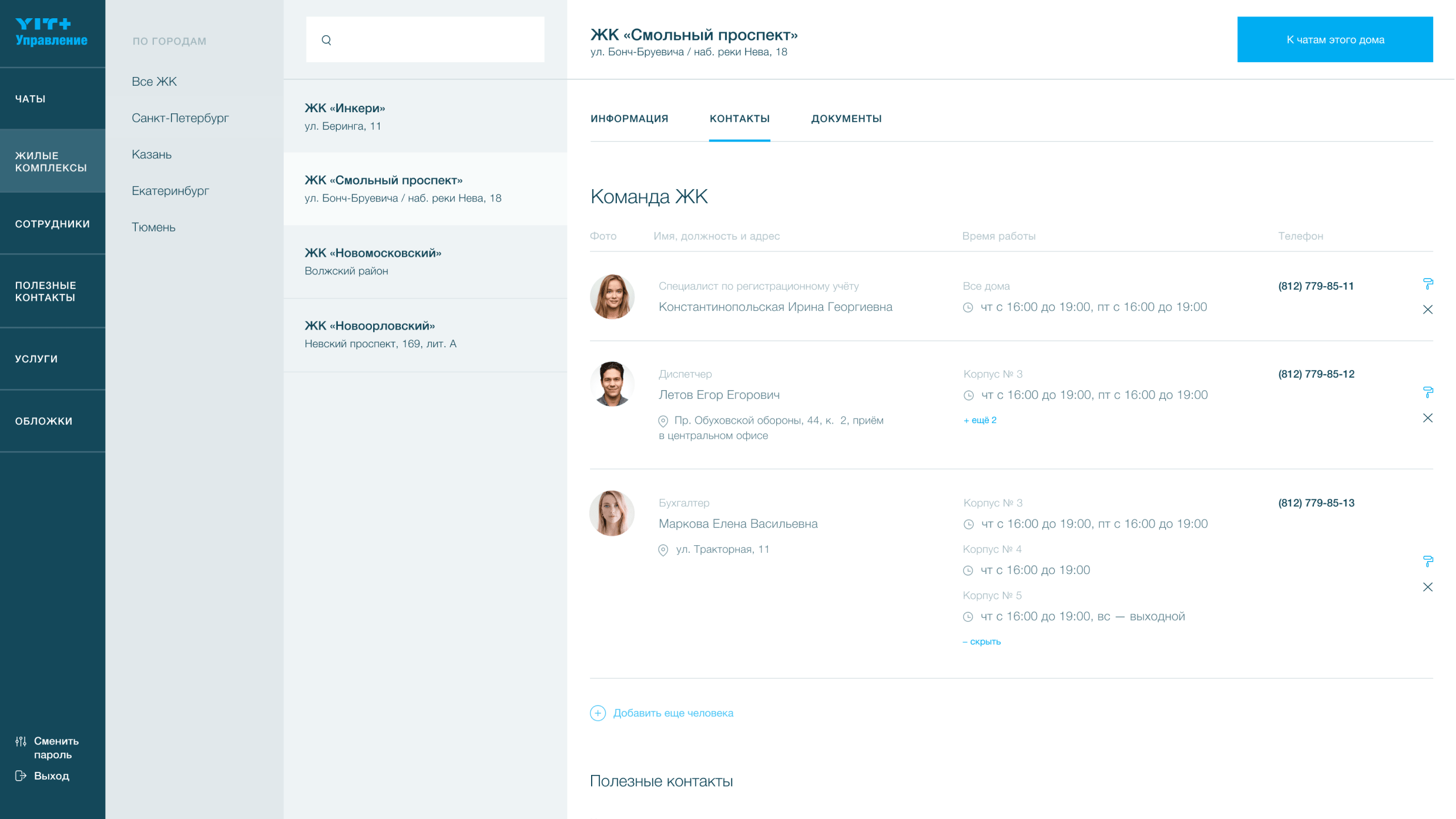
Task: Click 'К чатам этого дома' button
Action: click(1335, 39)
